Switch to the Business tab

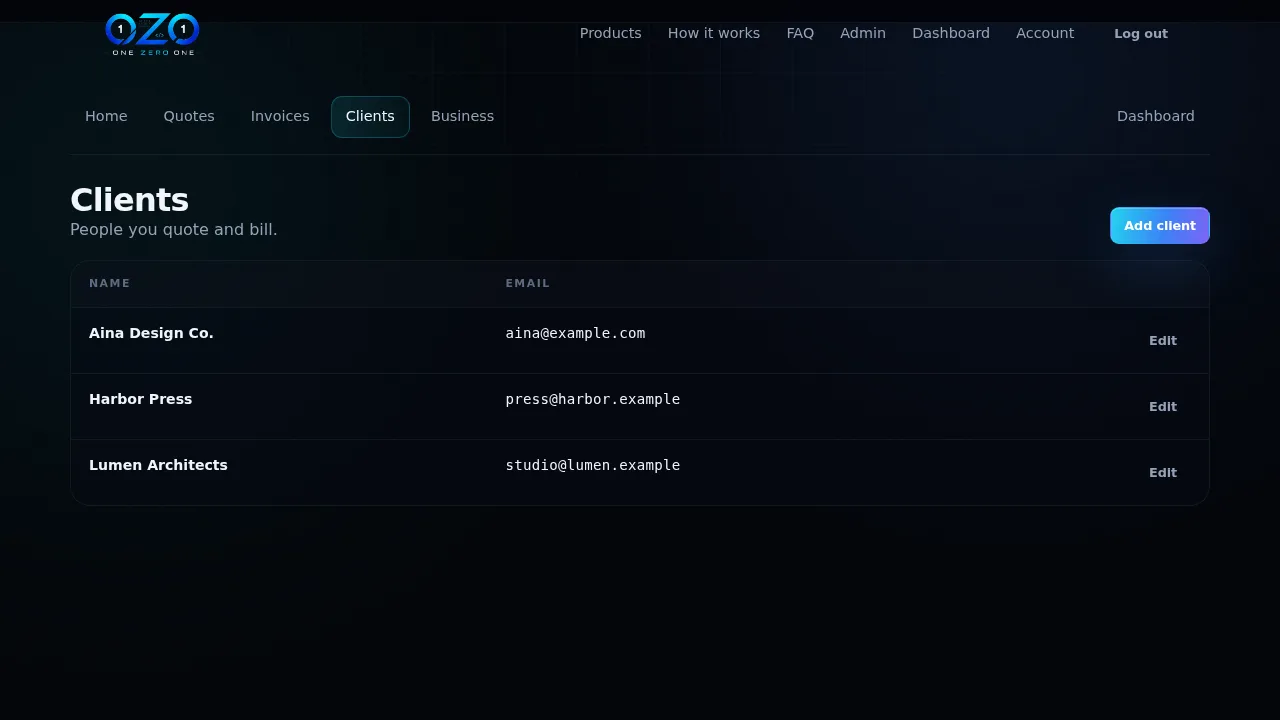coord(462,116)
